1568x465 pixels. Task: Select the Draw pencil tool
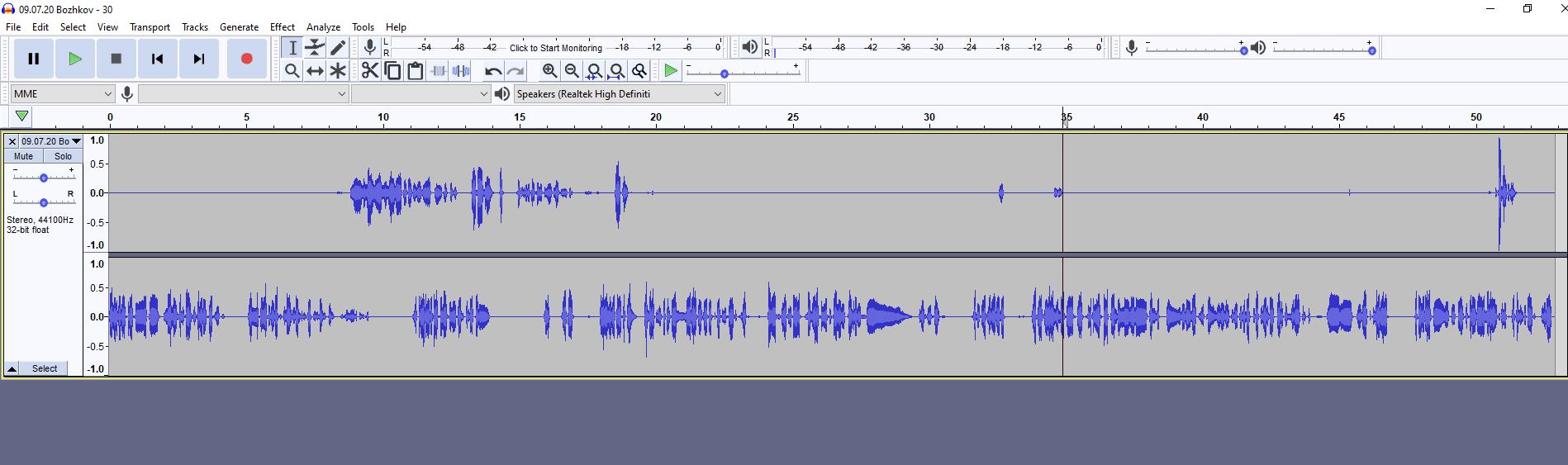338,48
